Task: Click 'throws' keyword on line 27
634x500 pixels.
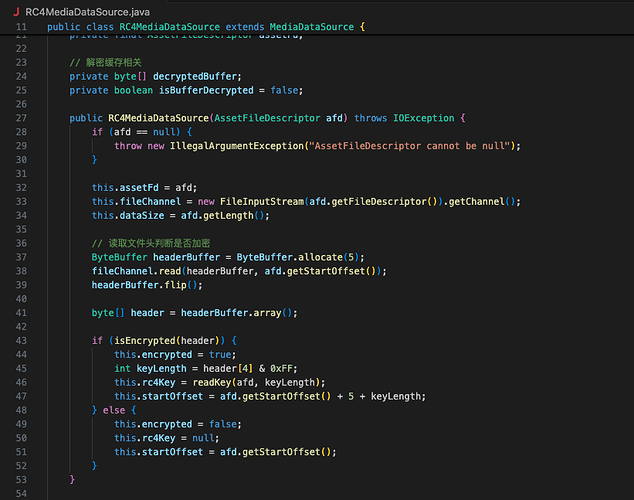Action: coord(370,118)
